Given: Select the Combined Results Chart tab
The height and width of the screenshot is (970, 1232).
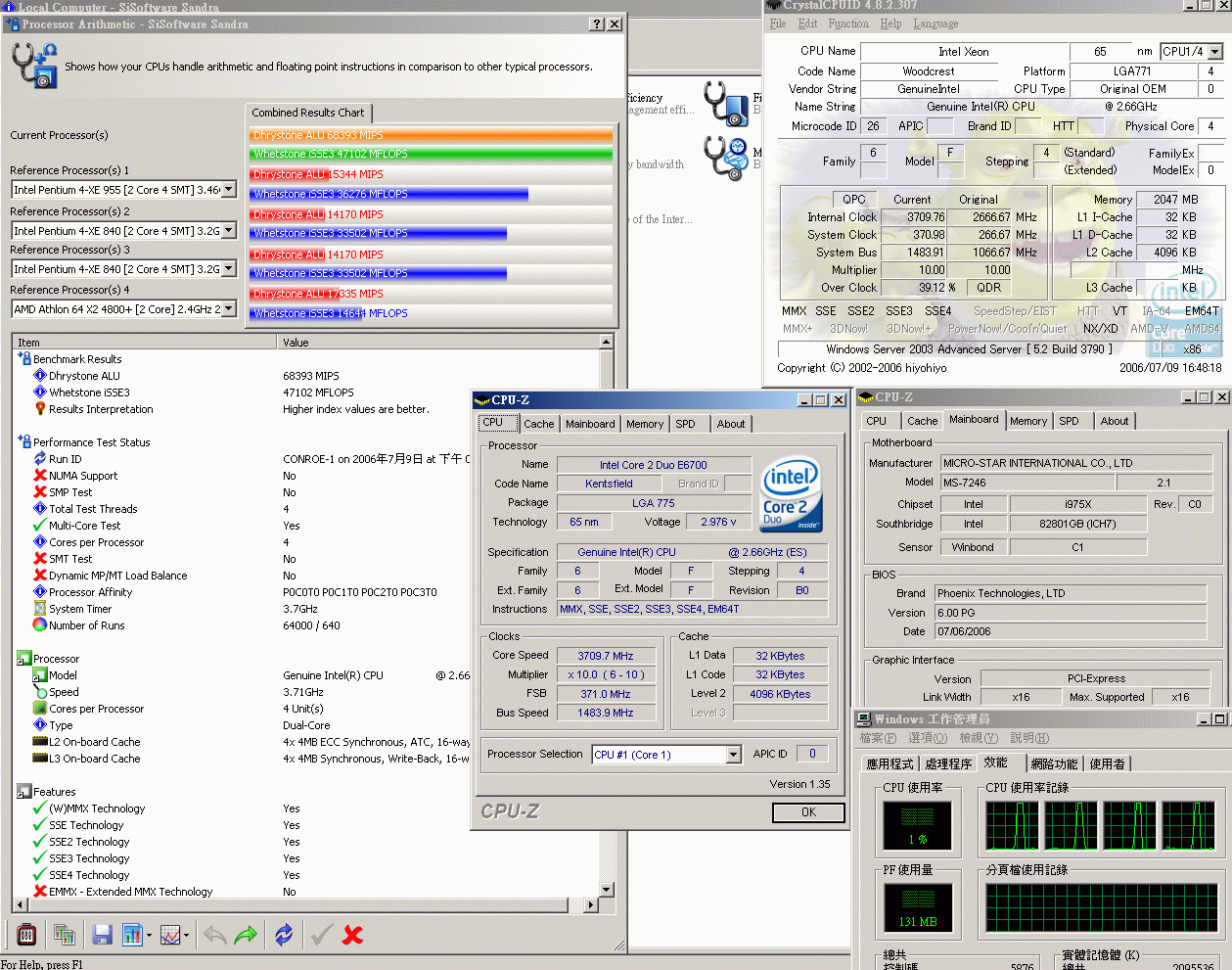Looking at the screenshot, I should point(308,113).
